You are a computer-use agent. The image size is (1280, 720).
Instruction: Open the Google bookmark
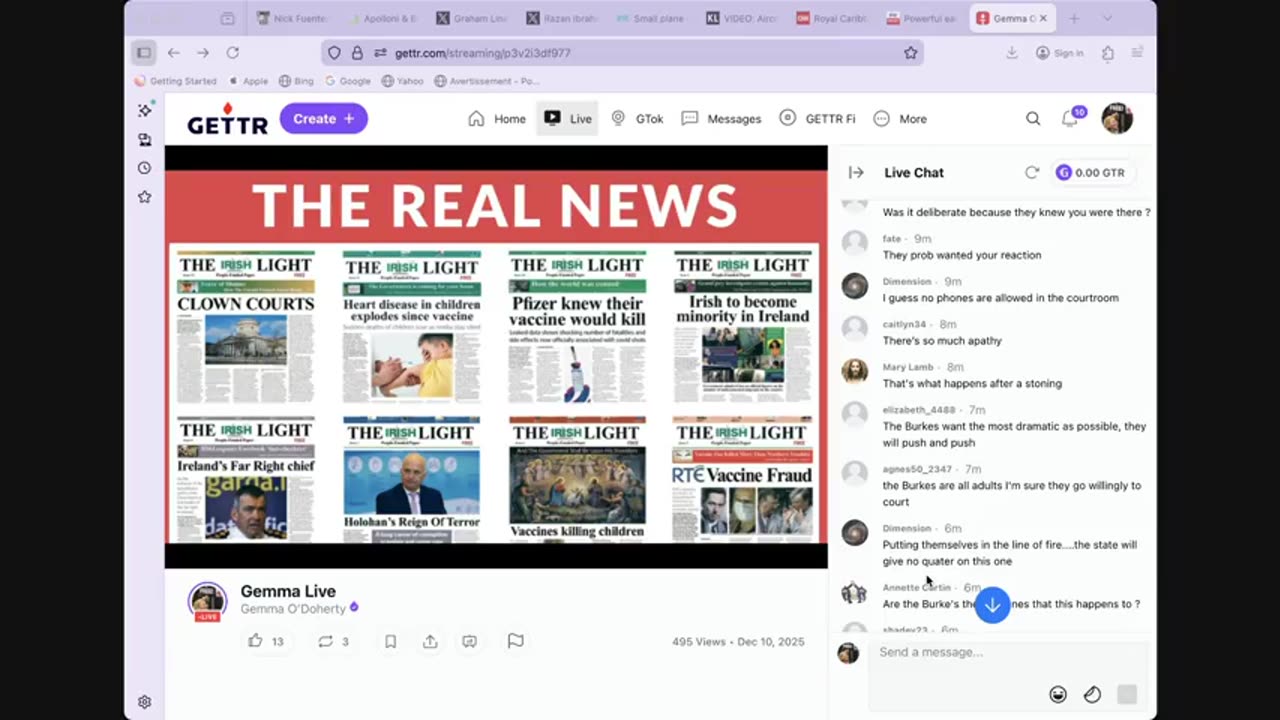click(347, 81)
